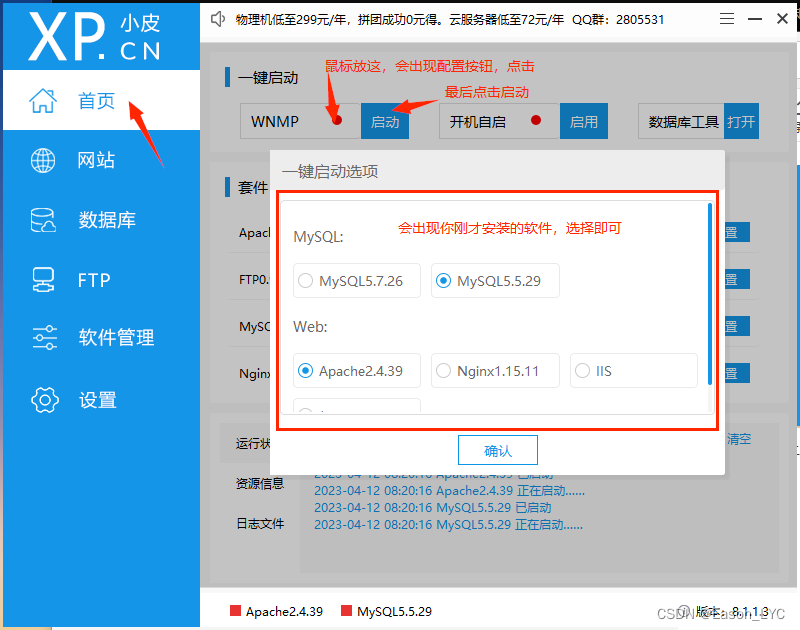Click the log line 'MySQL5.5.29 正在启动'
The image size is (800, 630).
(448, 524)
